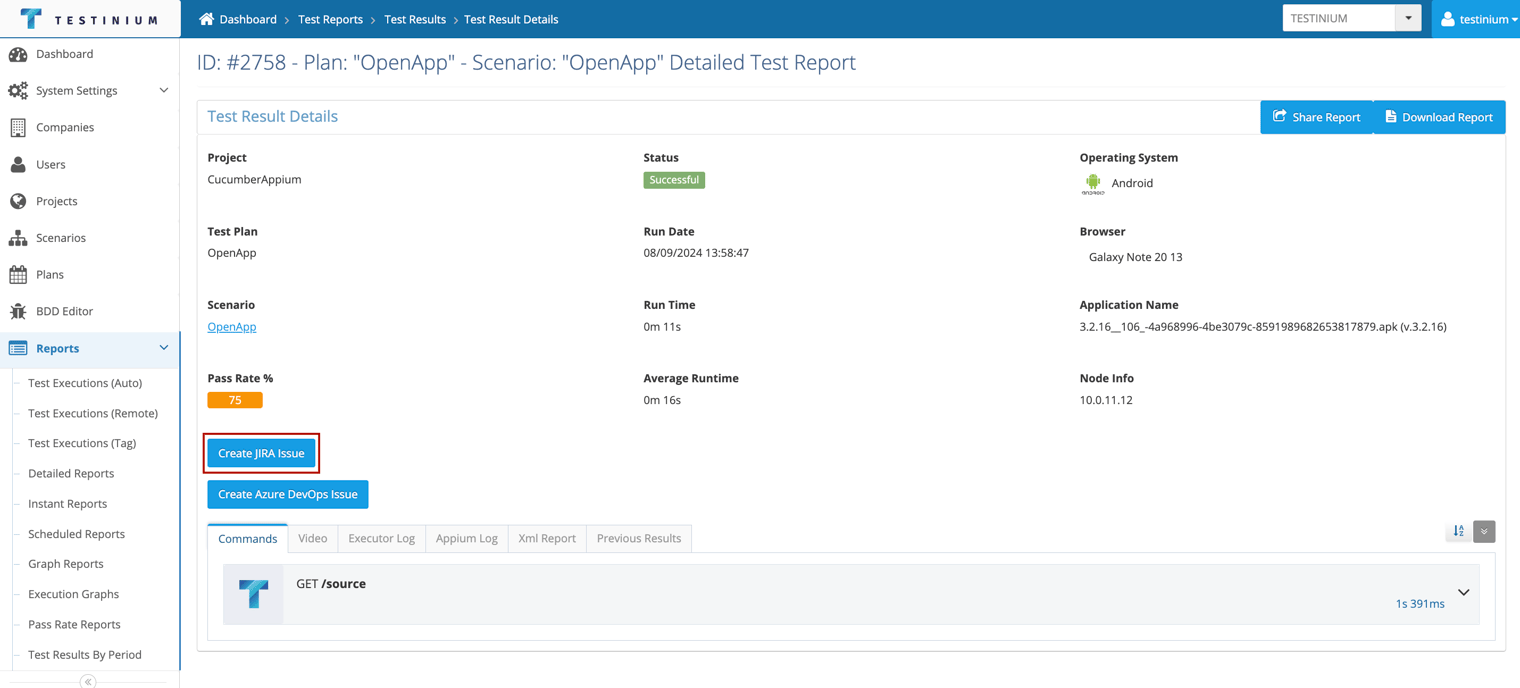Collapse the sidebar with double-arrow button
Screen dimensions: 1520x688
pos(88,681)
